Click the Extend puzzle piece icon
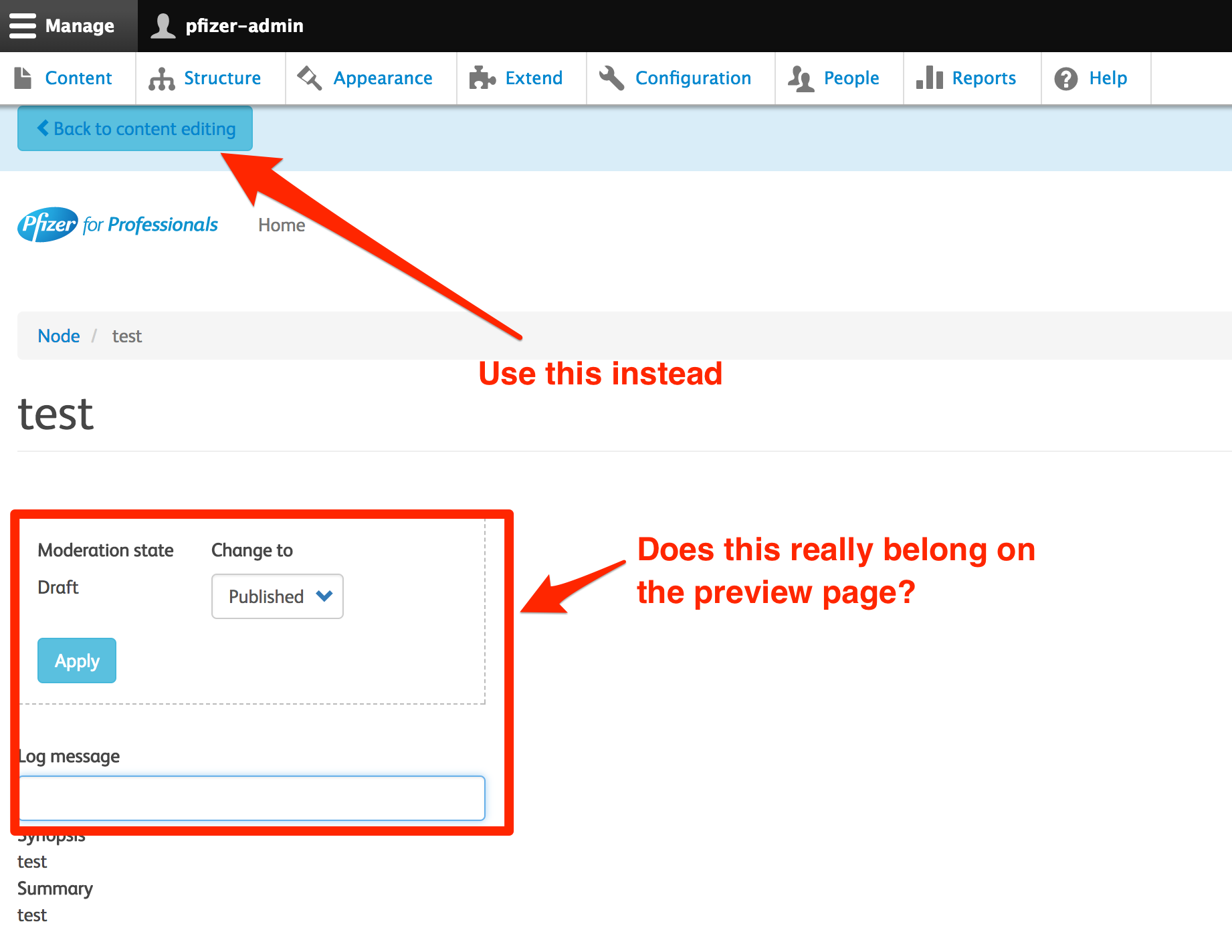The width and height of the screenshot is (1232, 952). [482, 78]
